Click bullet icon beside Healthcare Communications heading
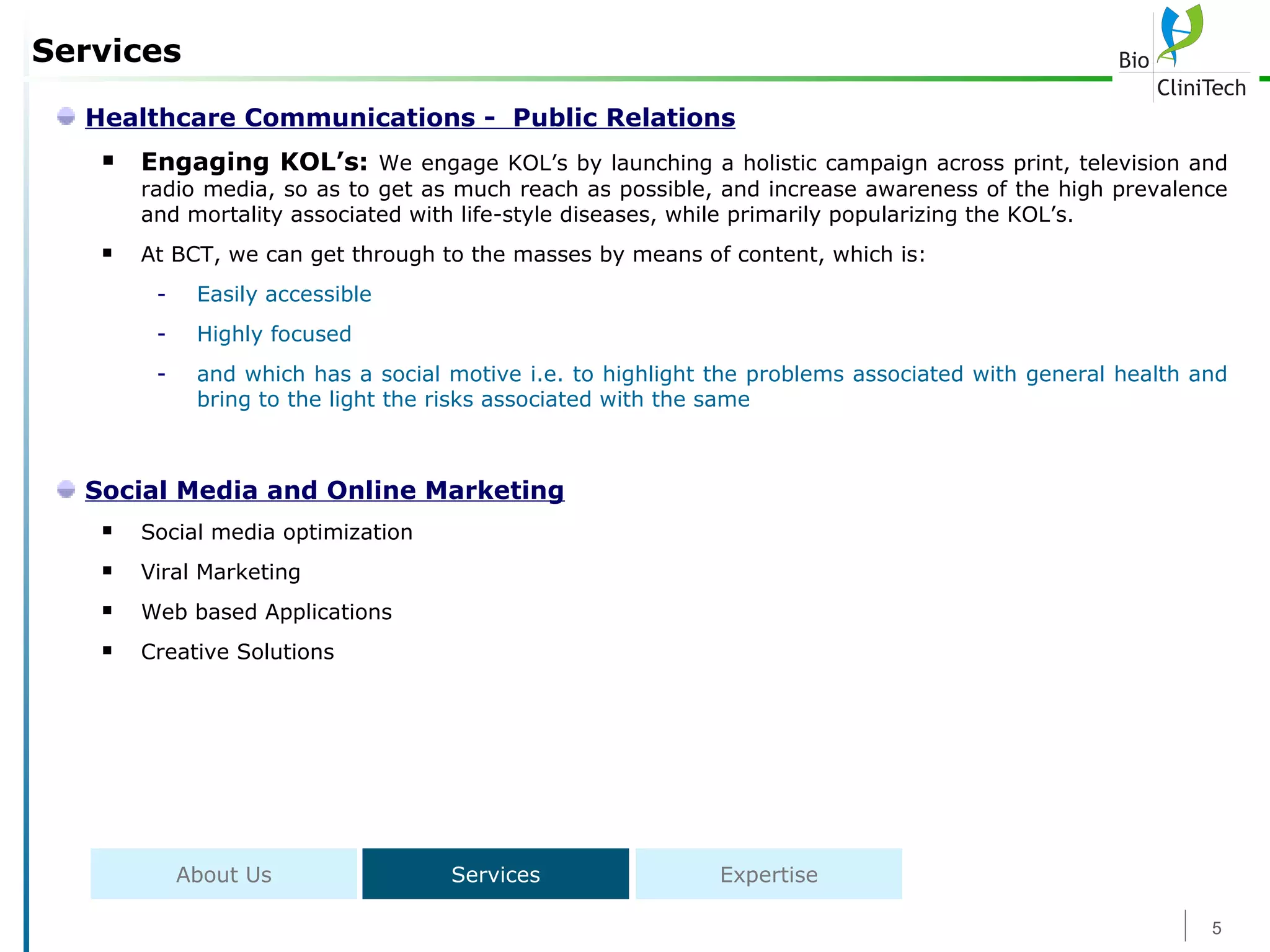 (x=66, y=117)
